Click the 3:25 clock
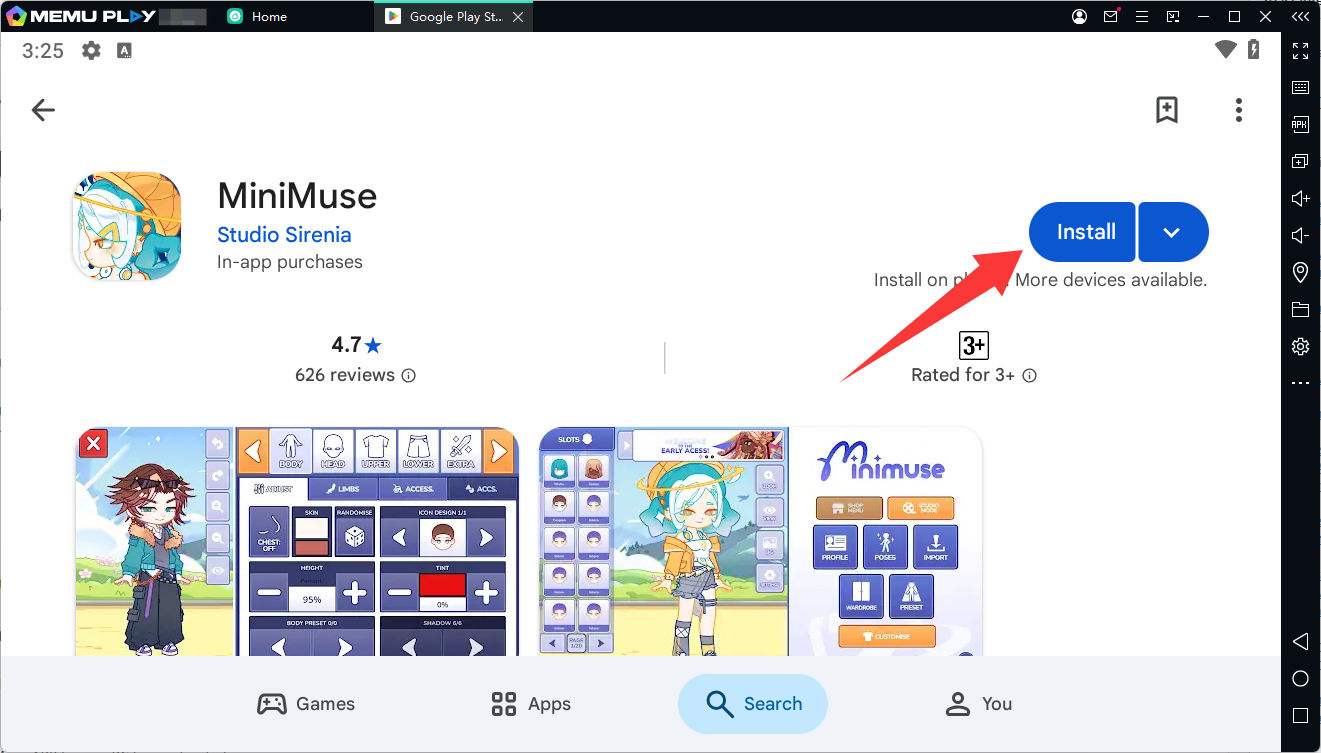The width and height of the screenshot is (1321, 753). 43,50
